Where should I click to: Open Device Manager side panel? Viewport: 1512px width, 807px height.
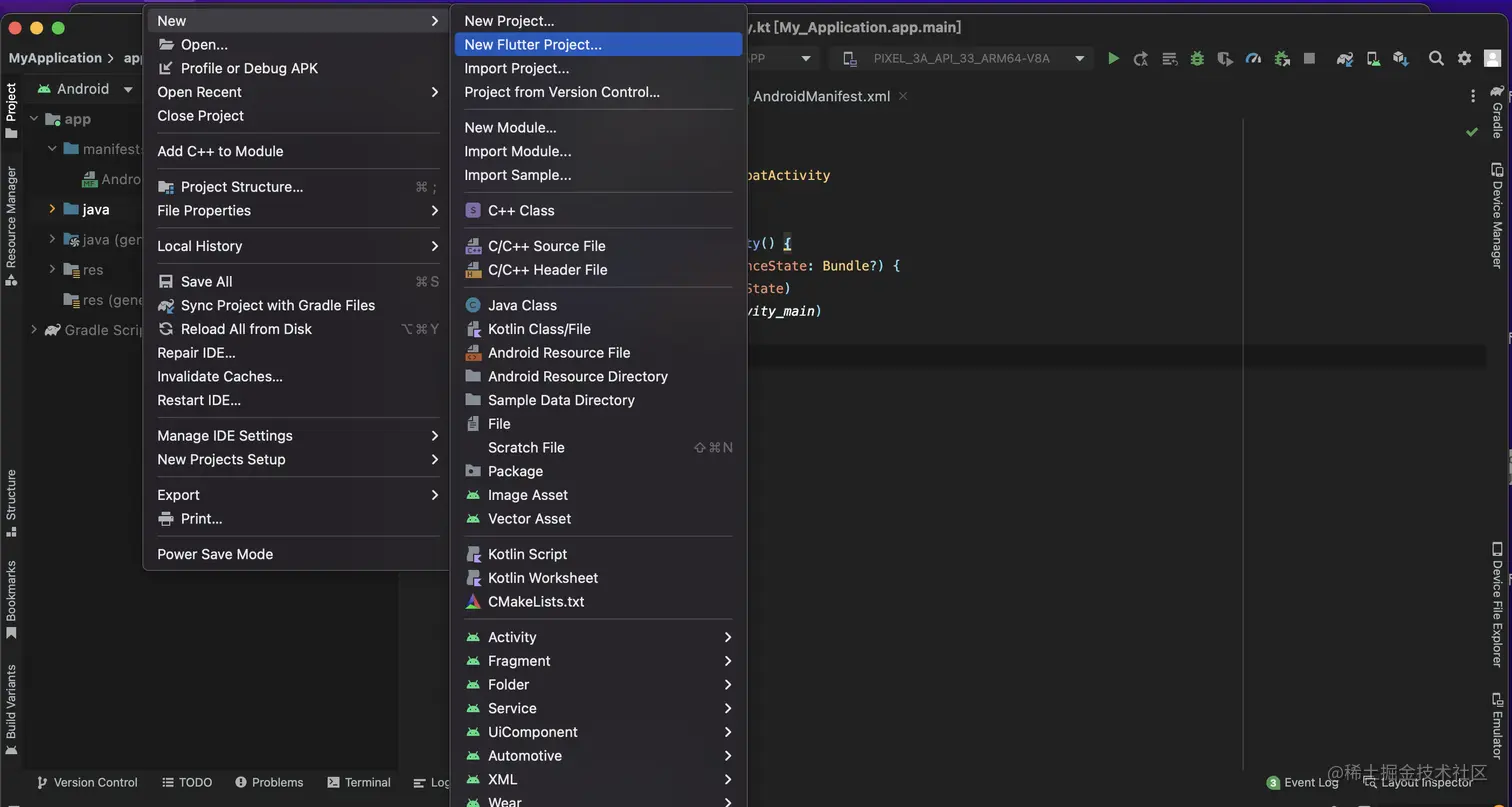[1497, 215]
